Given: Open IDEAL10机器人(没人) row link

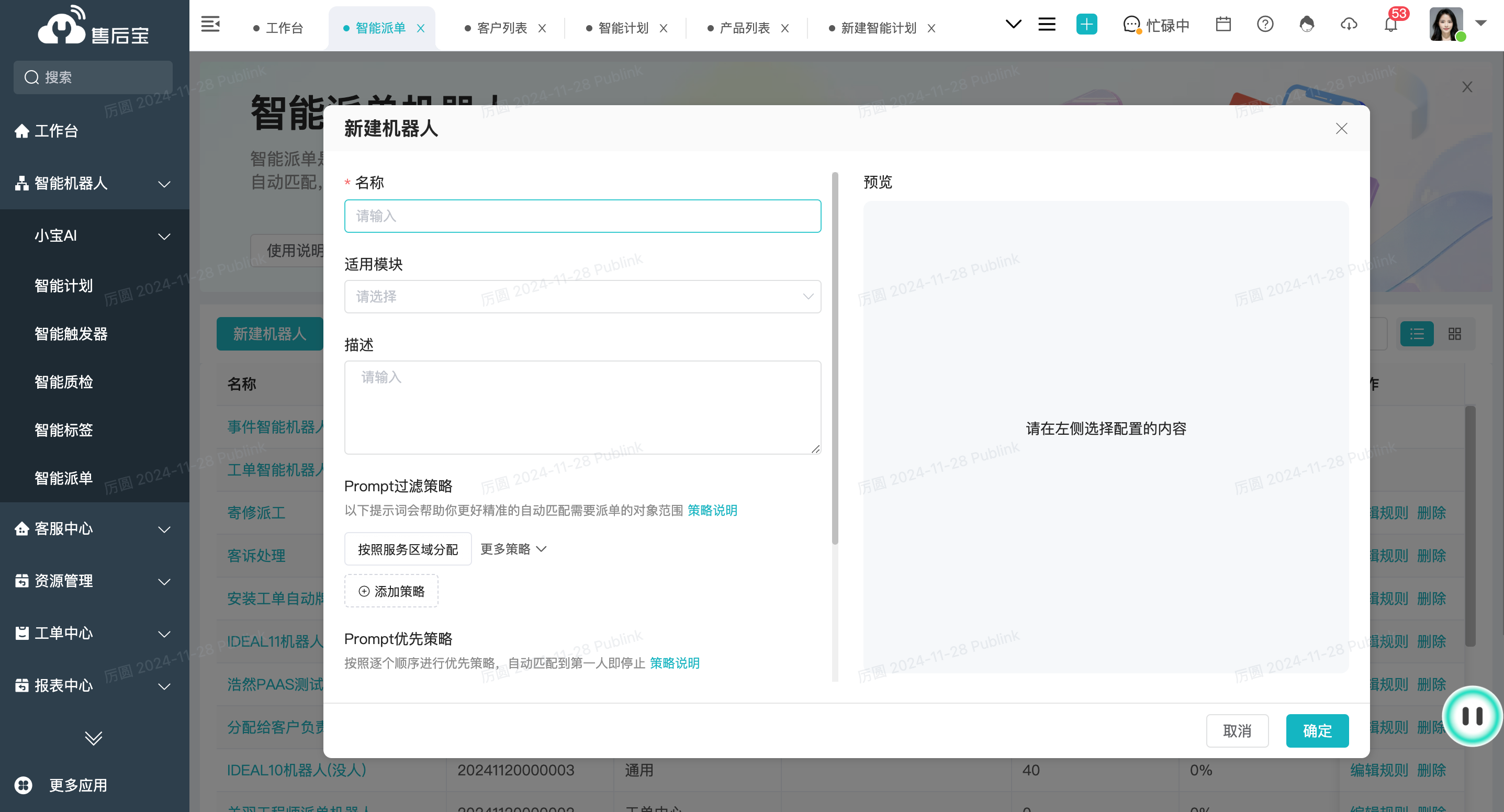Looking at the screenshot, I should point(297,770).
